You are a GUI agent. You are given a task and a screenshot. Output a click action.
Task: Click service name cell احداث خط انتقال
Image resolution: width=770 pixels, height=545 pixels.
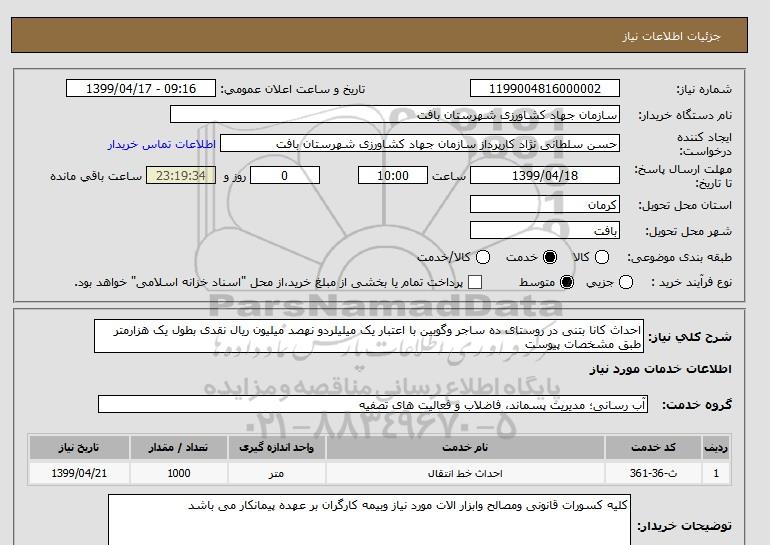click(465, 473)
